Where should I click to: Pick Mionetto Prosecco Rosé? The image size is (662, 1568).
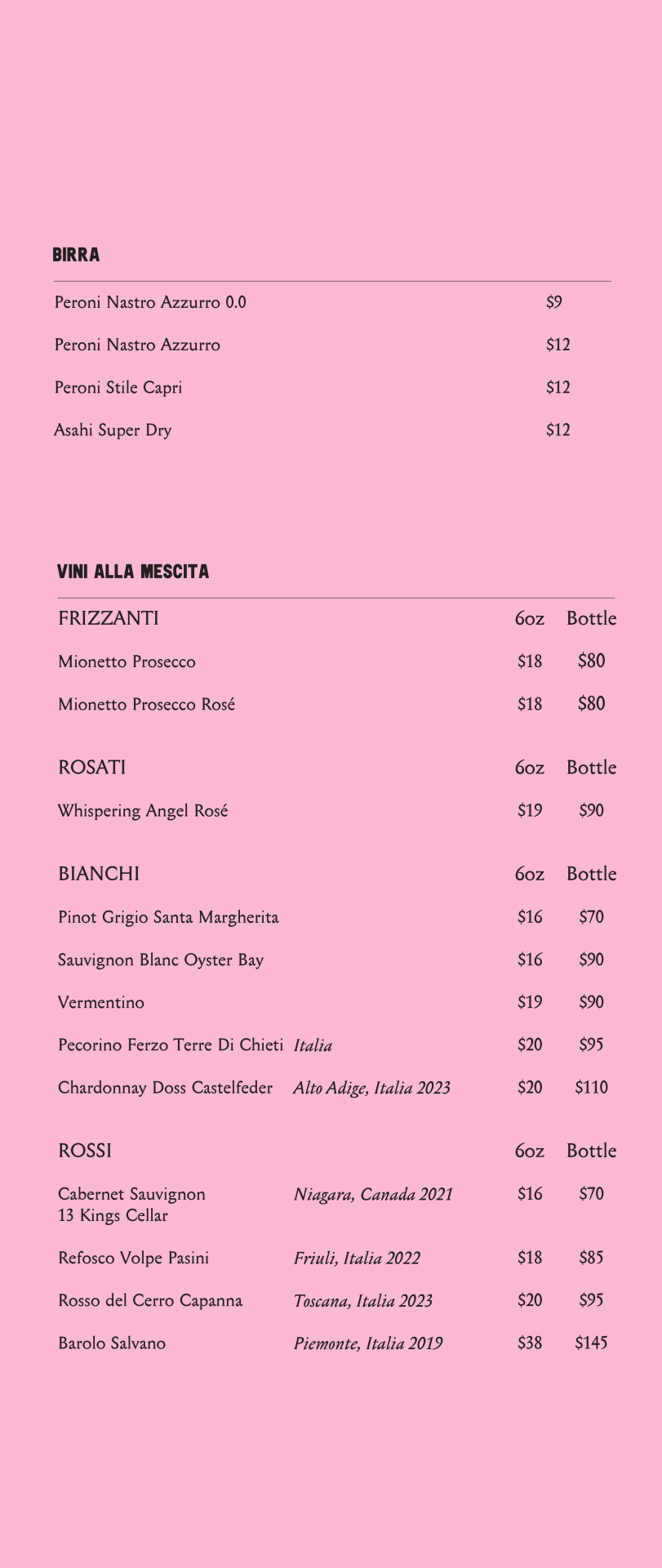pyautogui.click(x=147, y=704)
